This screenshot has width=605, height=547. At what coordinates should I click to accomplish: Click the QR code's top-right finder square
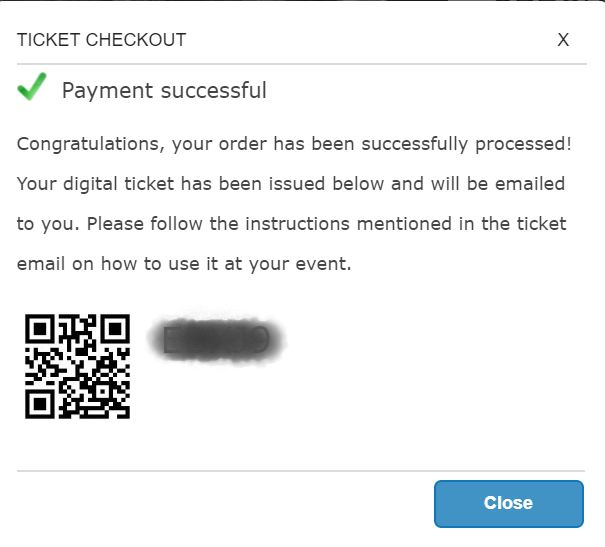point(115,329)
